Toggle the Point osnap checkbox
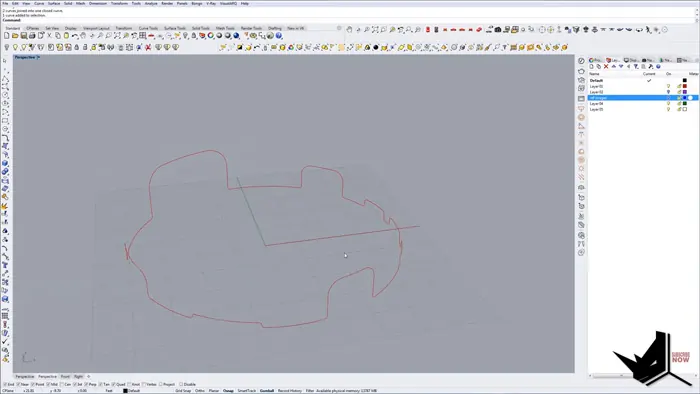The image size is (700, 394). pos(33,384)
